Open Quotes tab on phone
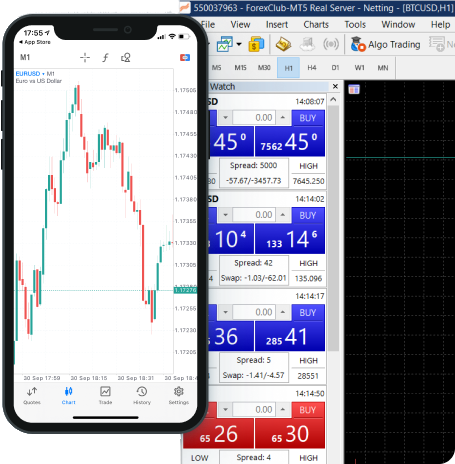The image size is (455, 464). tap(32, 396)
